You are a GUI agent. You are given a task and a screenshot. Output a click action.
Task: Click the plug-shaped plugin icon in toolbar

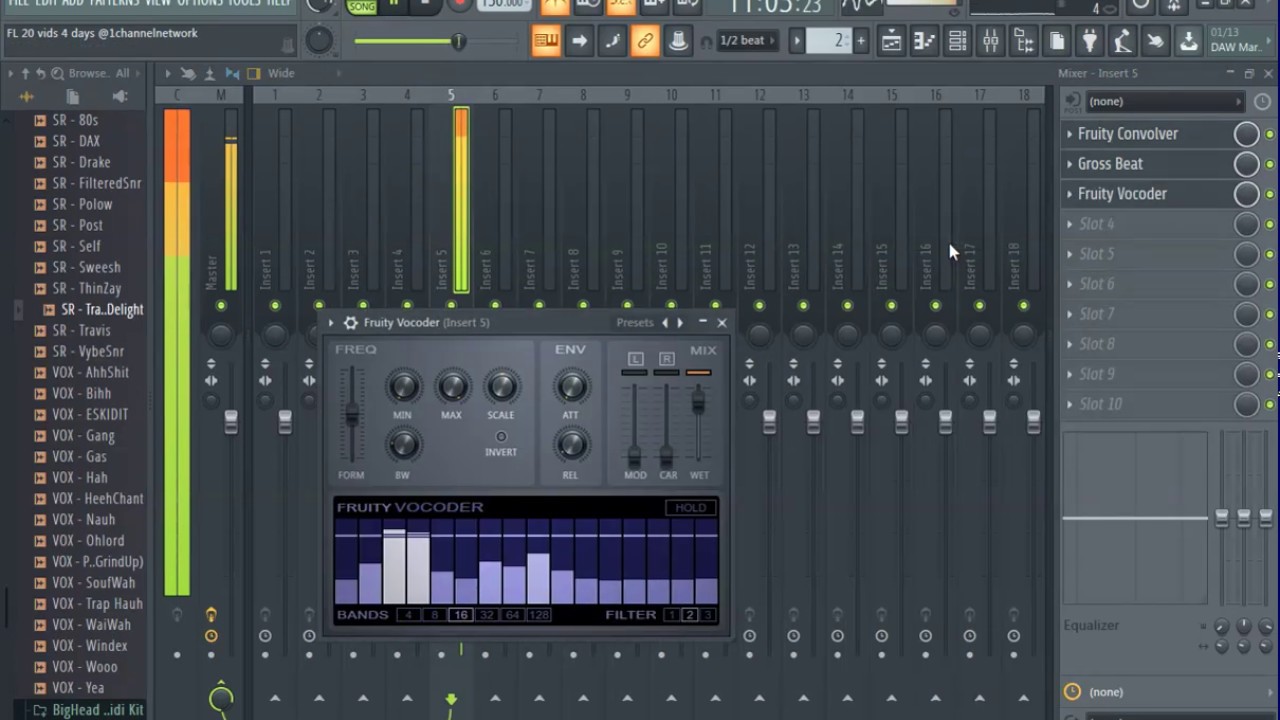[x=1090, y=41]
